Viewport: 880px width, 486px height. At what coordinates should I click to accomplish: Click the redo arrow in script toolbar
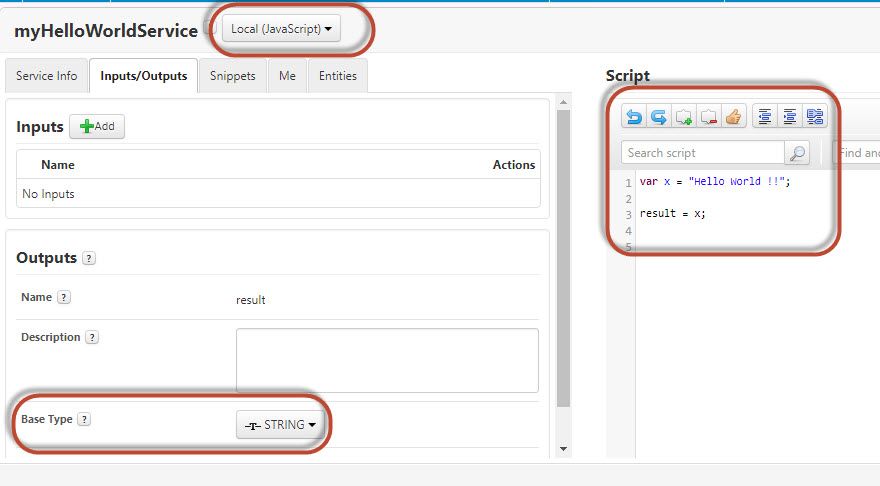pyautogui.click(x=658, y=117)
